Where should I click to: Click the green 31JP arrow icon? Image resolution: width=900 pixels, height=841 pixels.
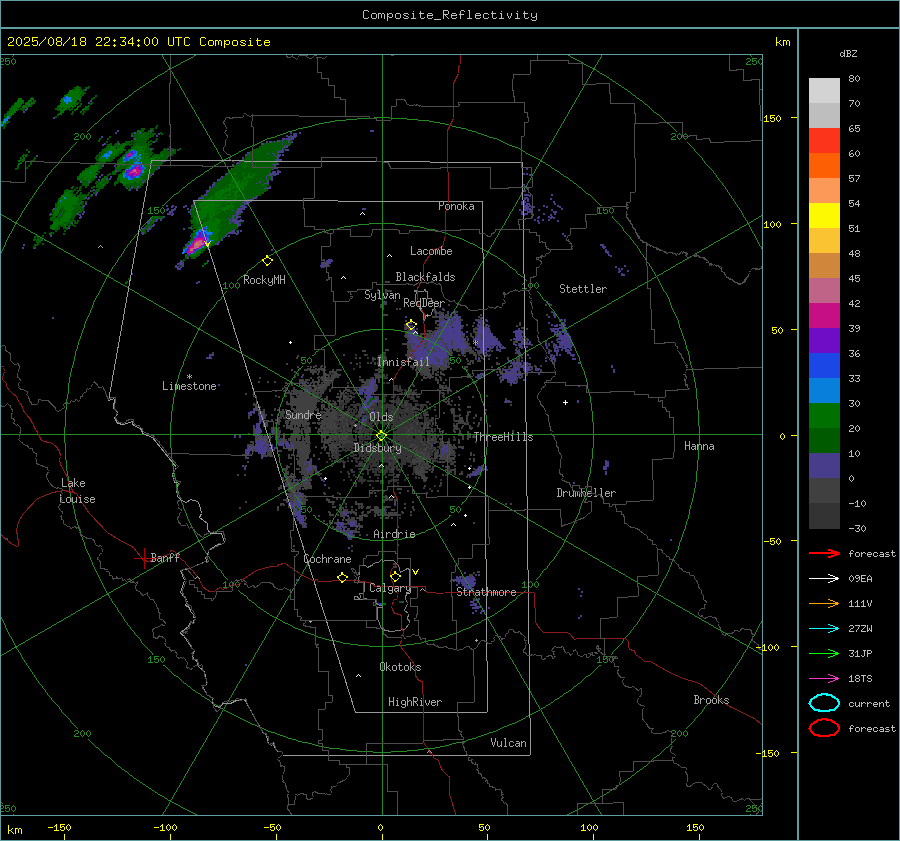(x=824, y=653)
